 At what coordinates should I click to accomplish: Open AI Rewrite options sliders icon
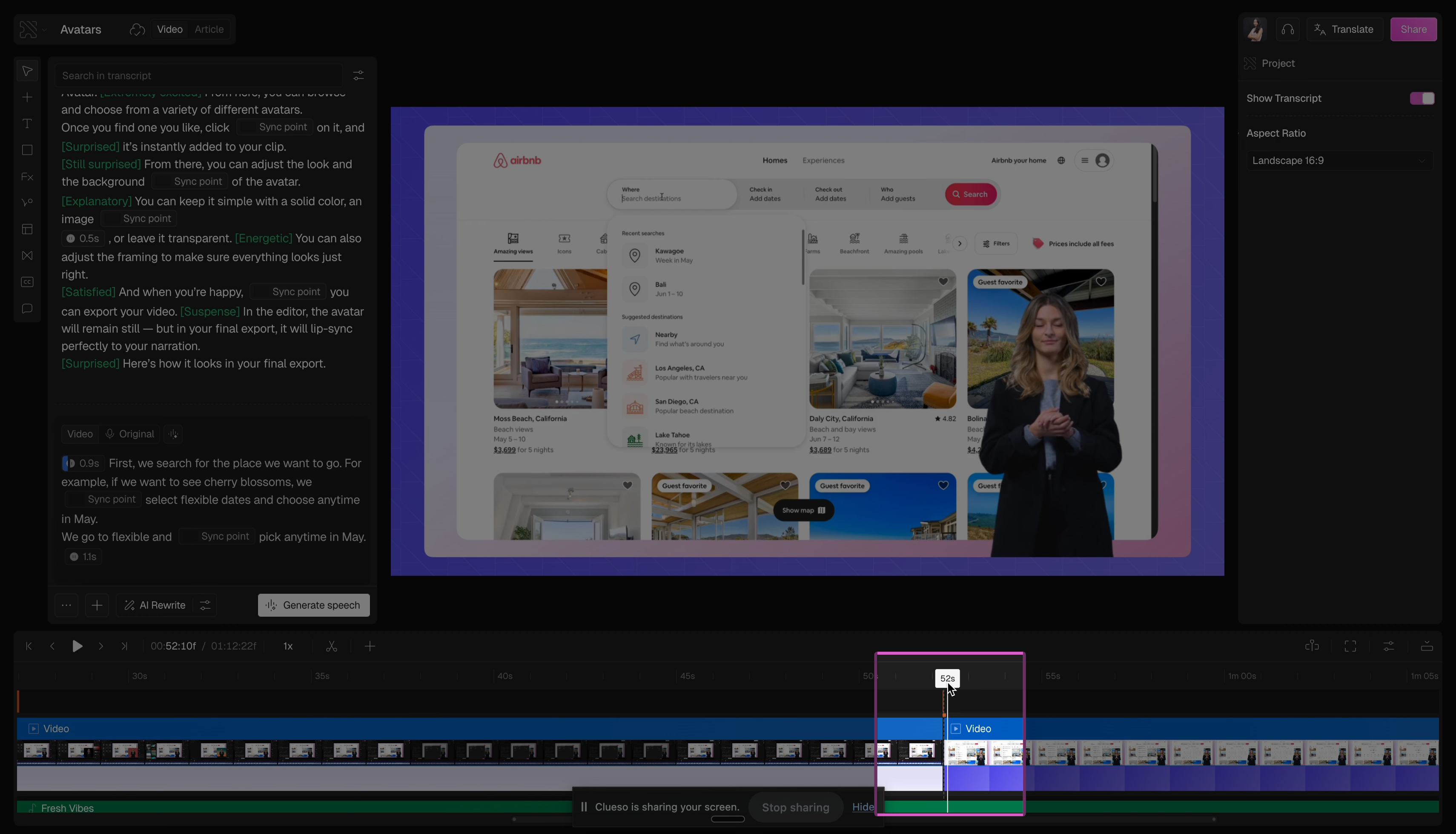pyautogui.click(x=205, y=605)
